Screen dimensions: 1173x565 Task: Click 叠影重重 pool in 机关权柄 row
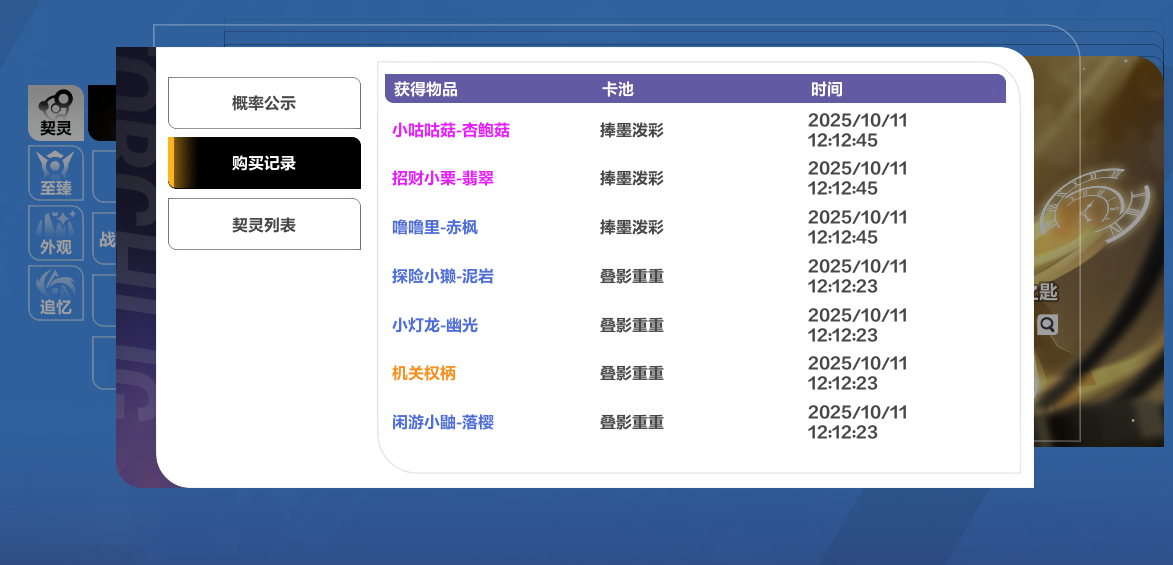tap(631, 373)
